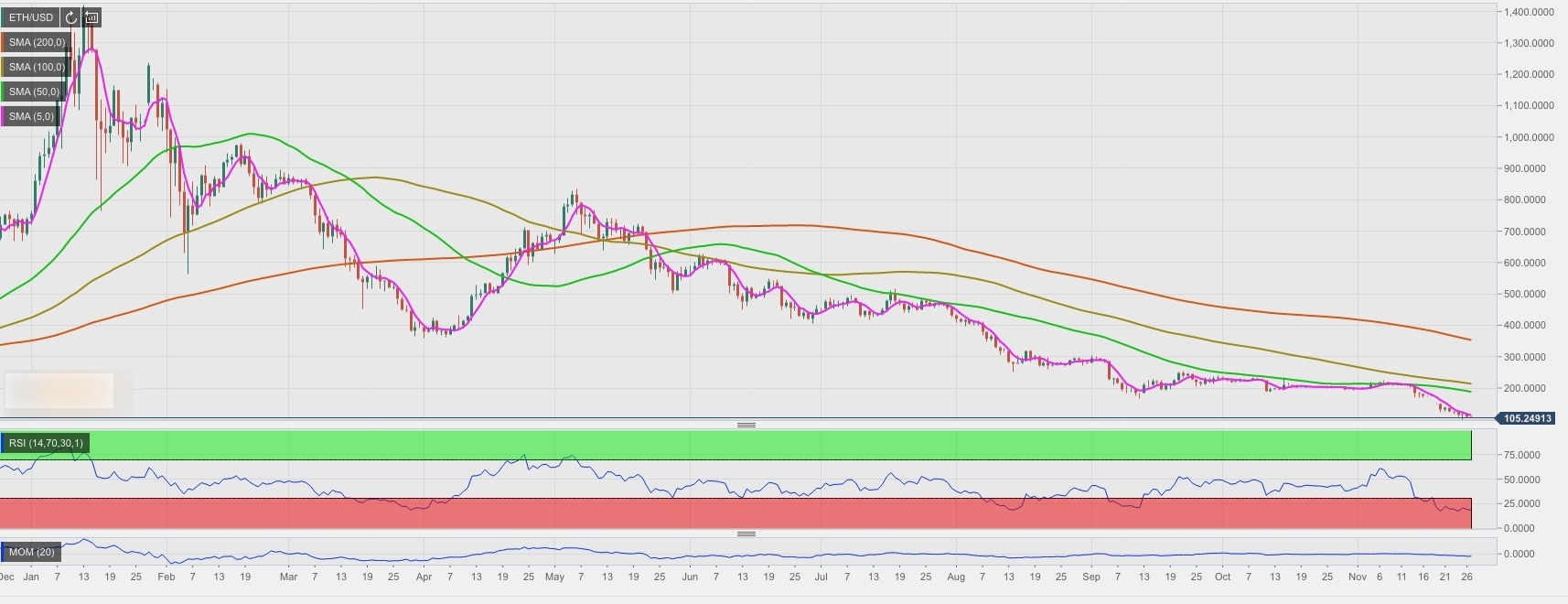Click the green RSI overbought zone
1568x604 pixels.
[732, 445]
